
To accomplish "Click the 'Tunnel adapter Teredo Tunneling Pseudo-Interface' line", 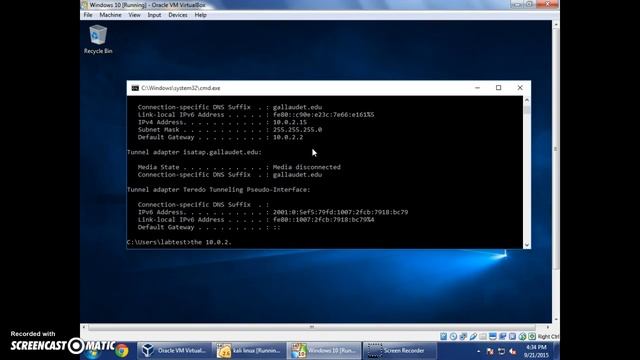I will (x=219, y=190).
